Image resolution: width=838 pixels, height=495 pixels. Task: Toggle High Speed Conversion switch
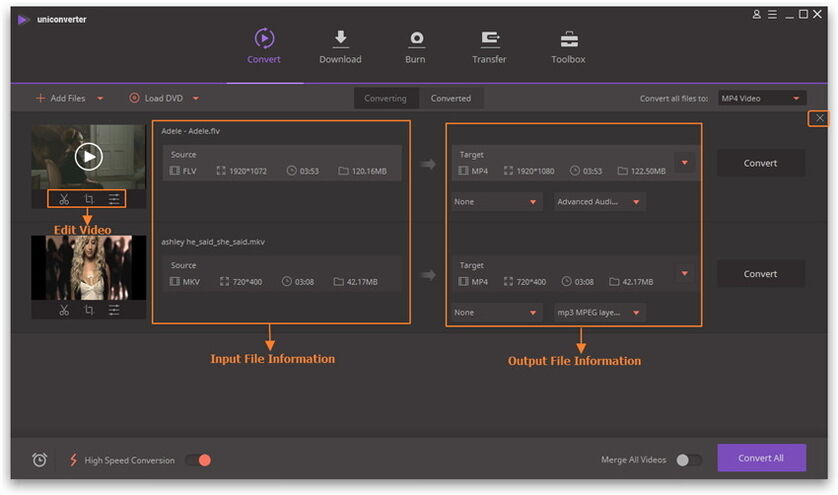tap(198, 460)
